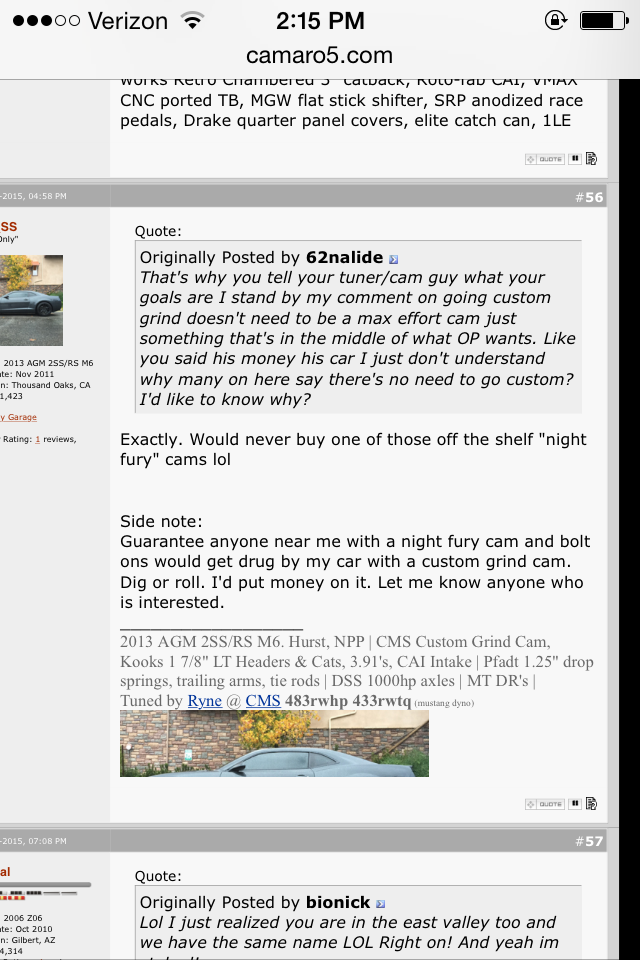Open the poster's Camaro avatar image
The image size is (640, 960).
click(30, 300)
